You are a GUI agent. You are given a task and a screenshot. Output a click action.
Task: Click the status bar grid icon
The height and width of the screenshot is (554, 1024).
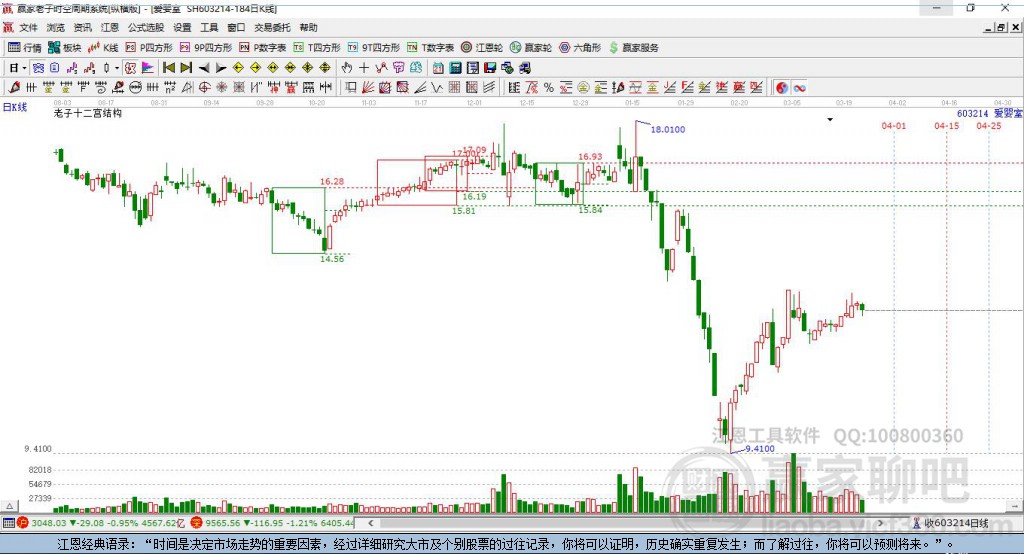(x=8, y=523)
